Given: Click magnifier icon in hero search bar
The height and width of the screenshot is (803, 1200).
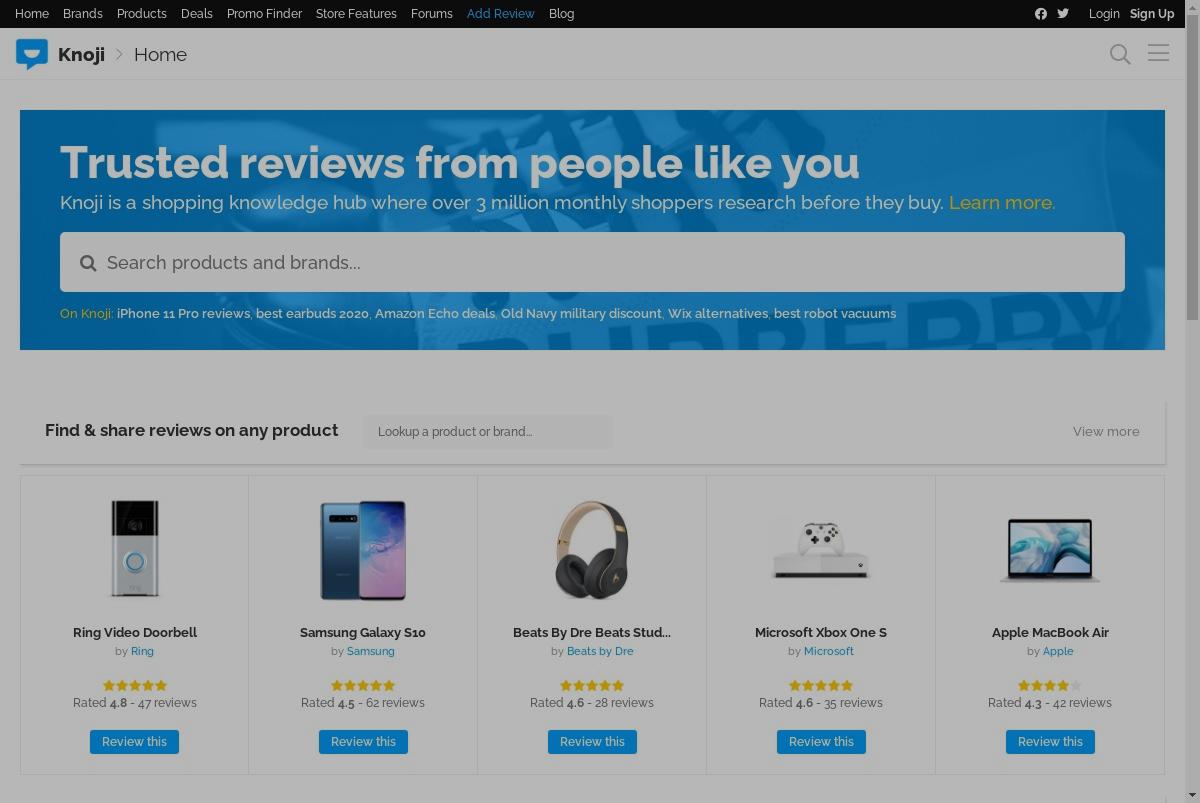Looking at the screenshot, I should pos(88,263).
